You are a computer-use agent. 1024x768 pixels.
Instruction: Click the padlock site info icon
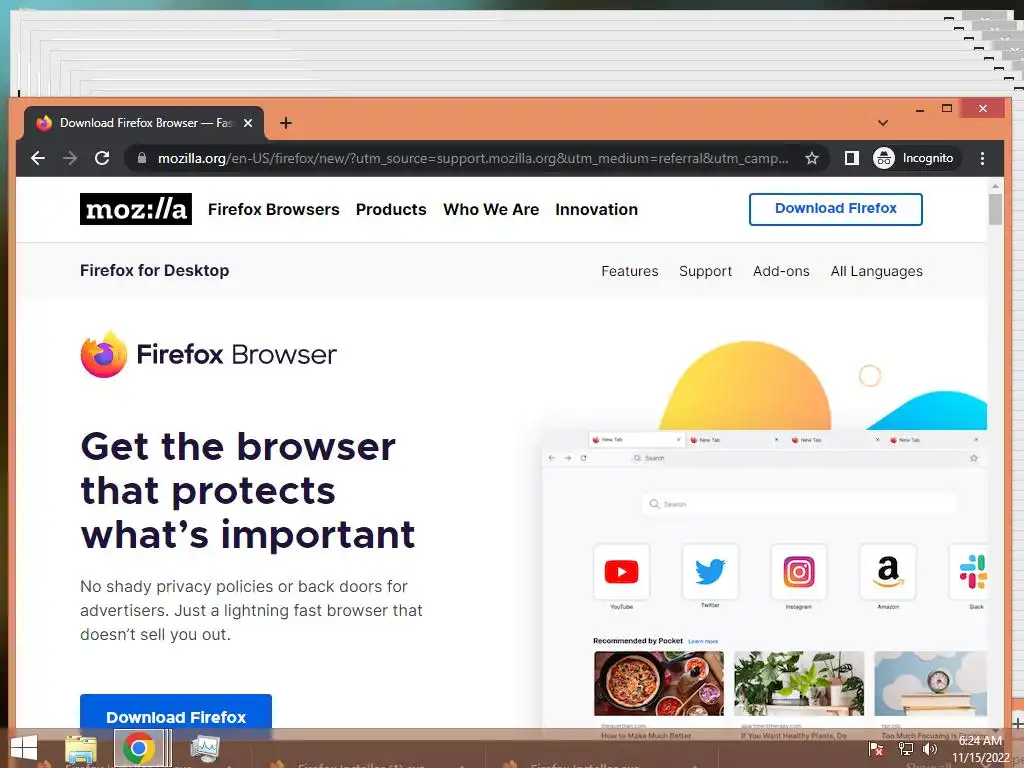click(142, 158)
